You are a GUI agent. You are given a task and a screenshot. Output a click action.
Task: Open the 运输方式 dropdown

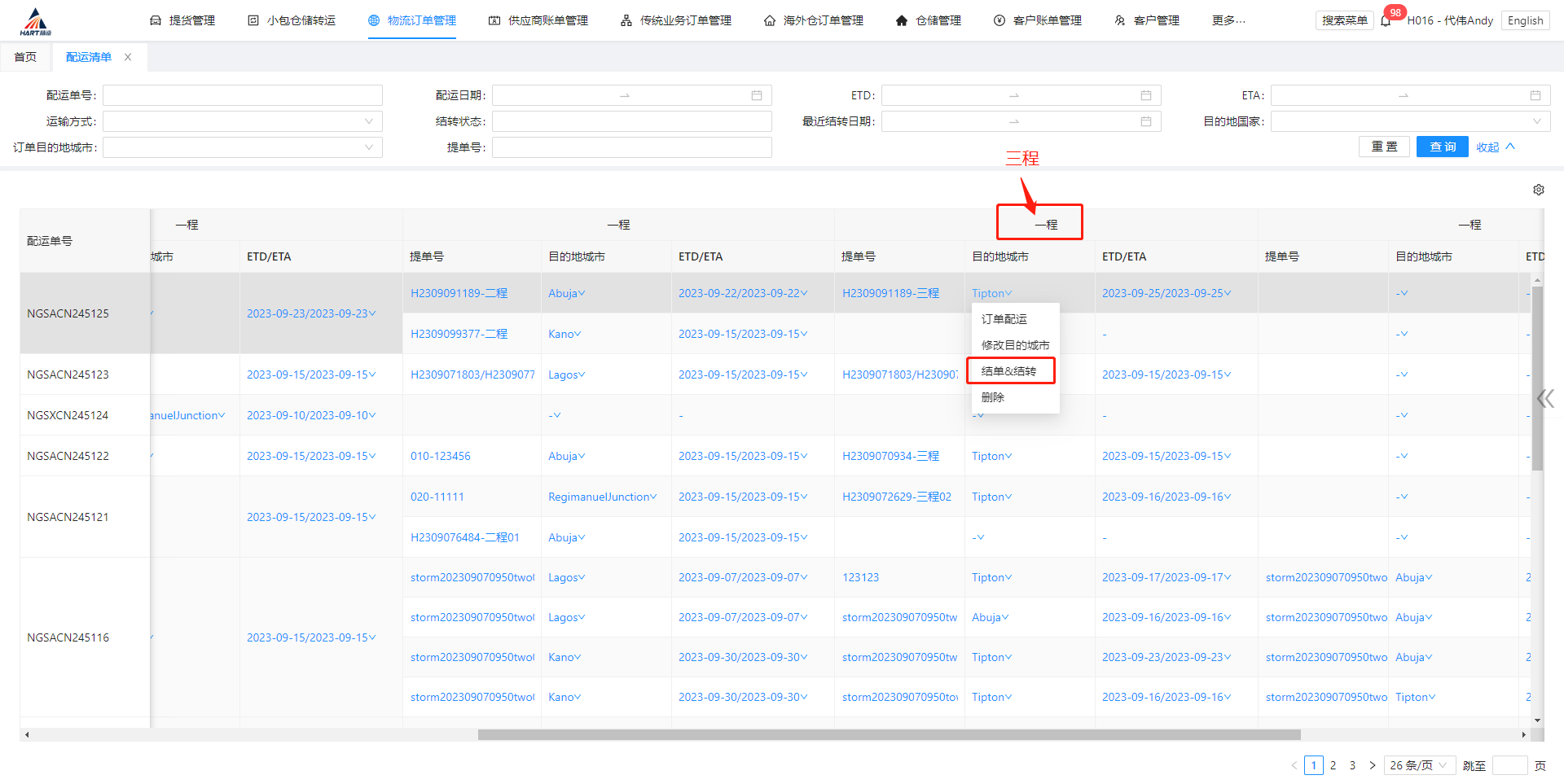(243, 121)
